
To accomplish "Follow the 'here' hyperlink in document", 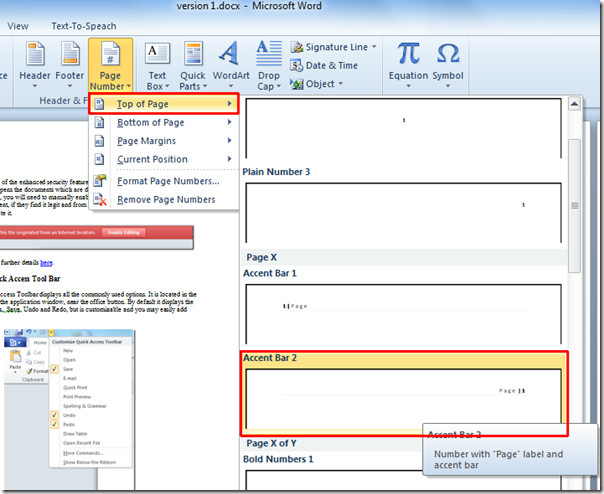I will (x=46, y=263).
